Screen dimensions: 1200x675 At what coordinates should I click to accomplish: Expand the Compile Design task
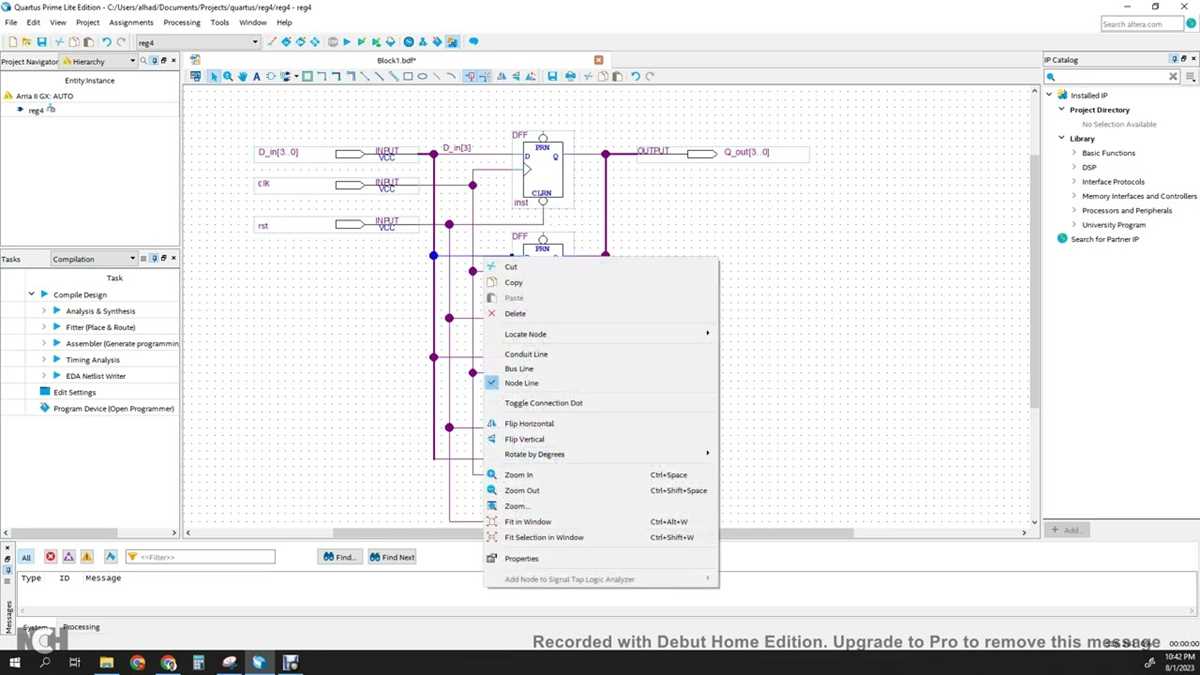[32, 295]
